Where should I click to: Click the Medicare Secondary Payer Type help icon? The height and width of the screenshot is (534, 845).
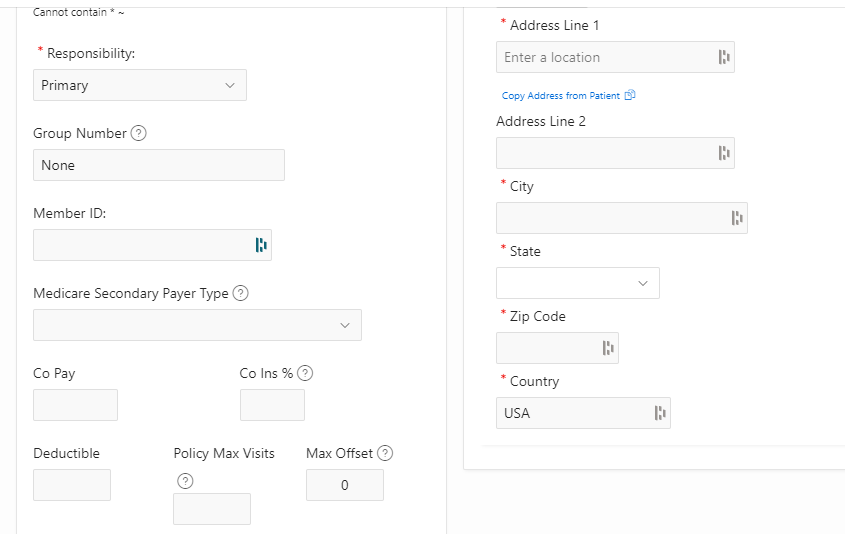click(x=241, y=293)
